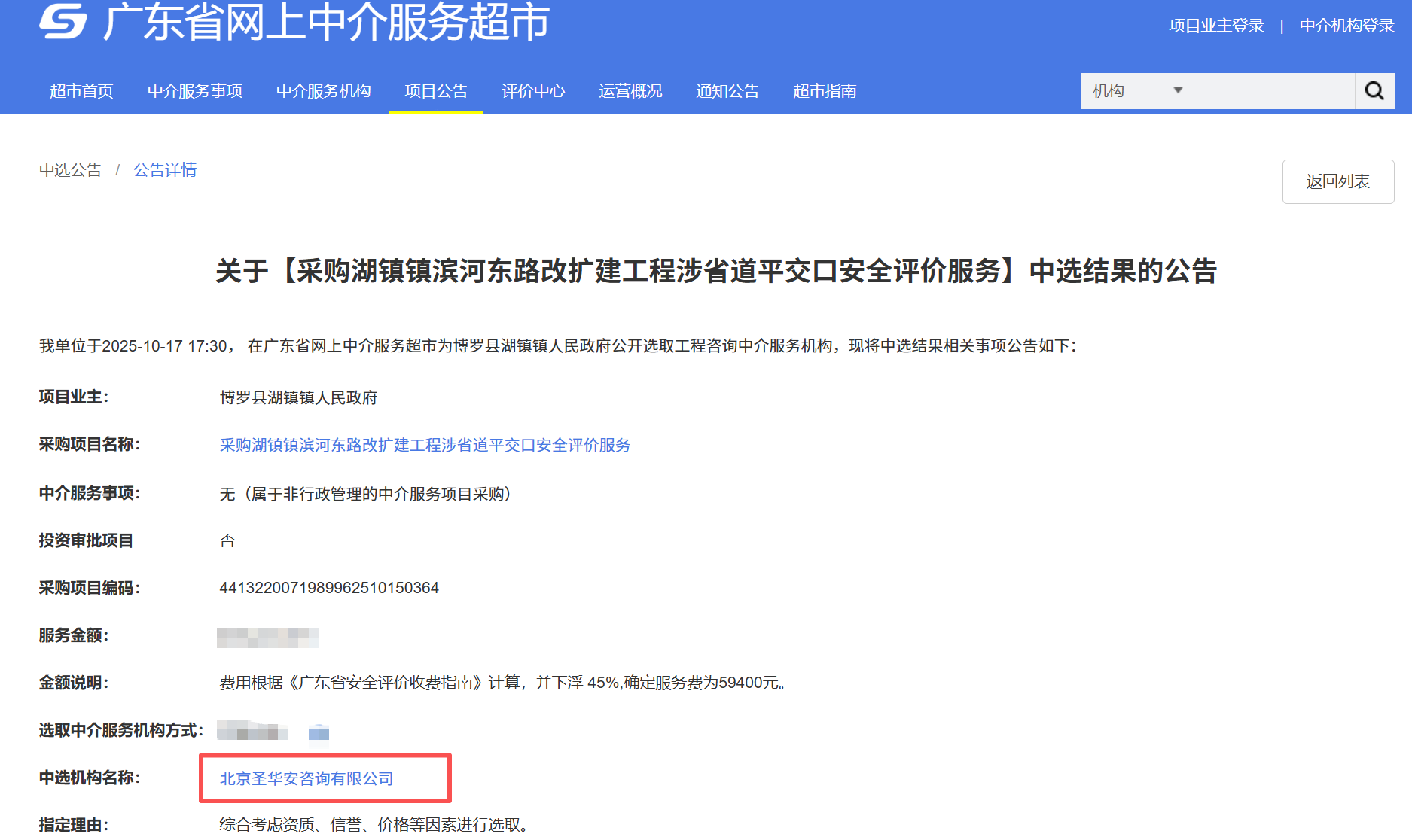Open 通知公告 navigation item
The width and height of the screenshot is (1412, 840).
[727, 91]
